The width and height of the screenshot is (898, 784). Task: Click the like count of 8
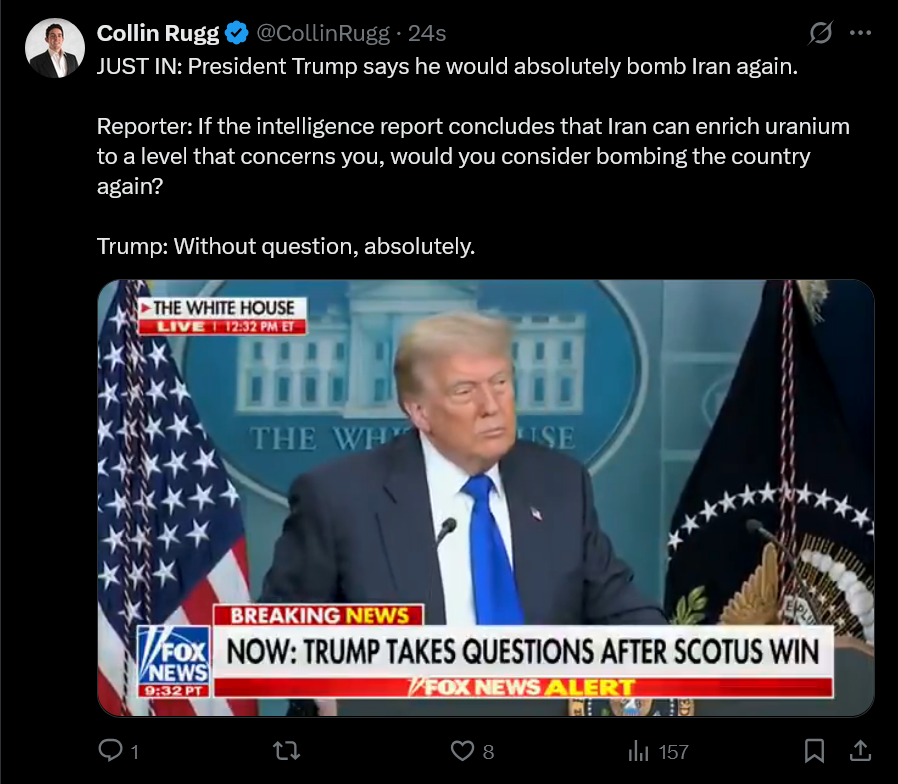(489, 752)
